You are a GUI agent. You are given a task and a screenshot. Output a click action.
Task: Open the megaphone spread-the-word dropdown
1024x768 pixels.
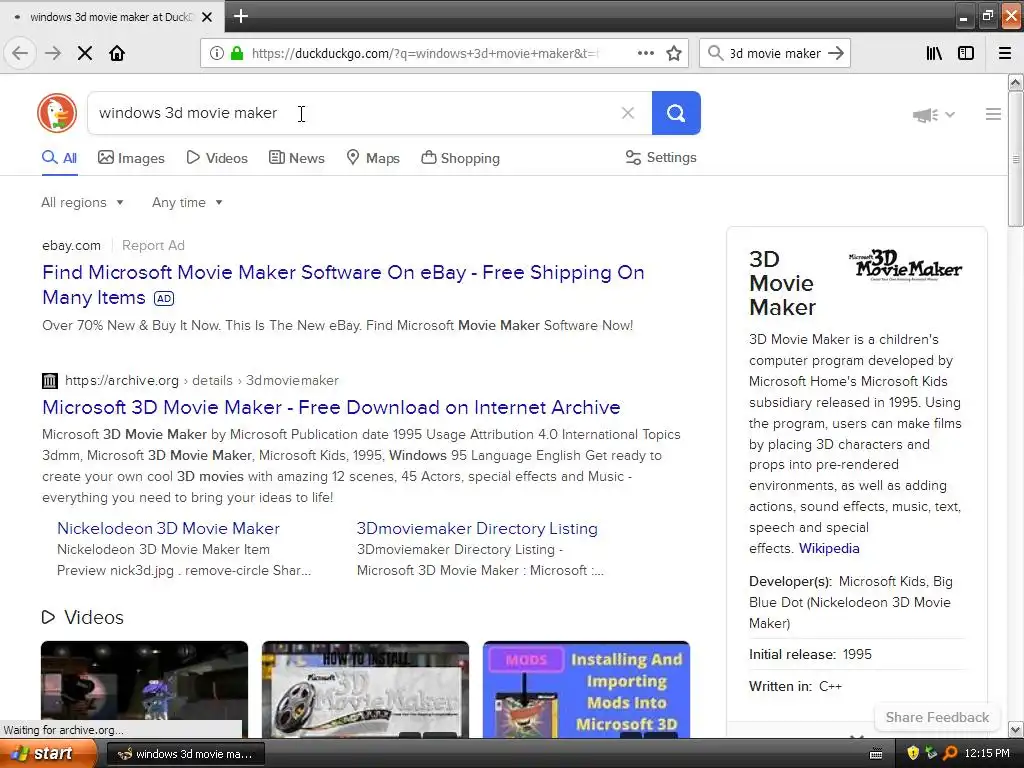934,115
